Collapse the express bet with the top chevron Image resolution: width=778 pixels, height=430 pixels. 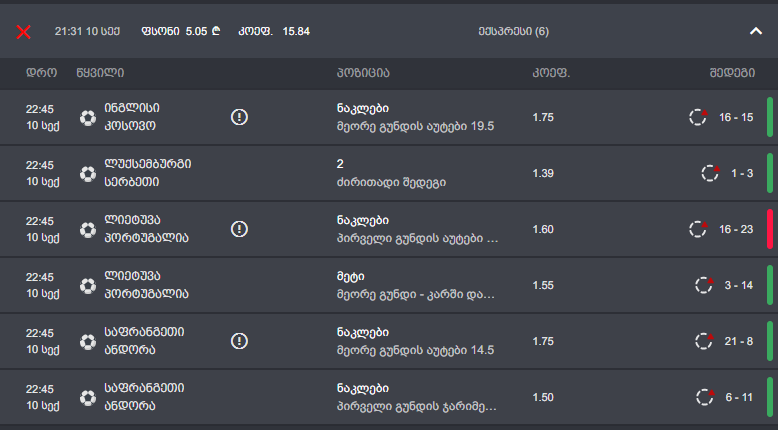(x=756, y=31)
